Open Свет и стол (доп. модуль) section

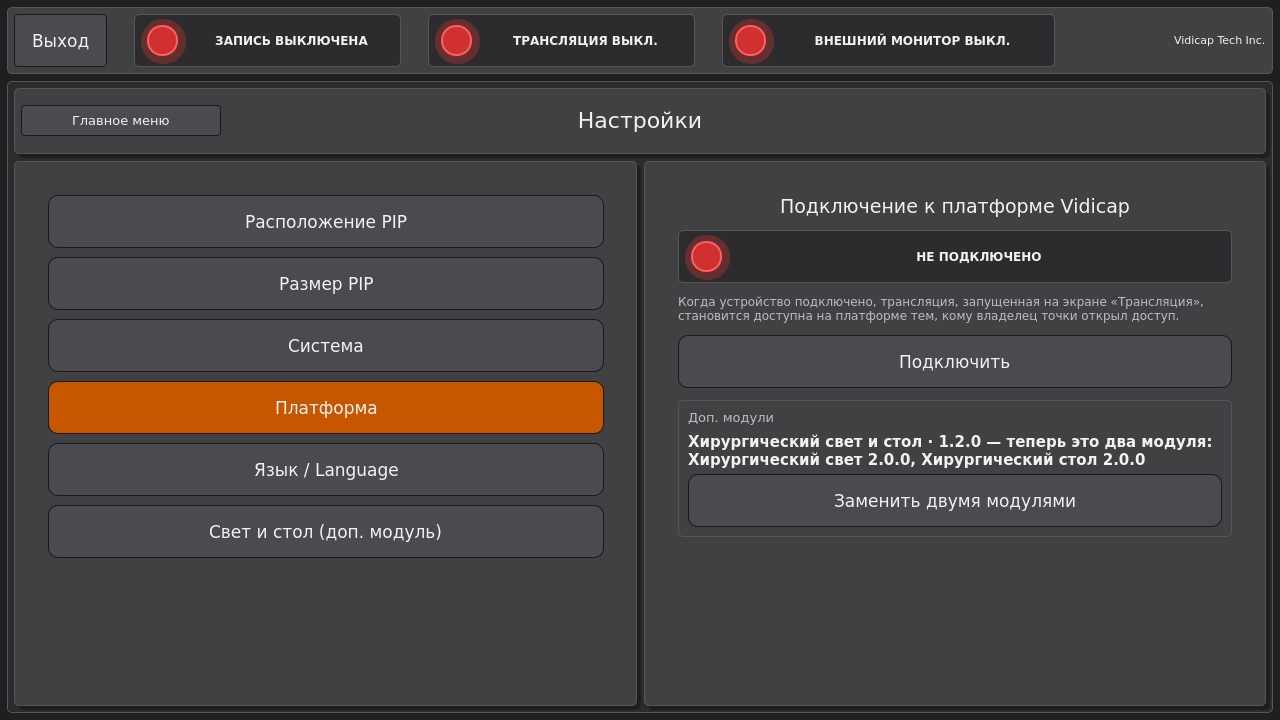click(x=326, y=531)
